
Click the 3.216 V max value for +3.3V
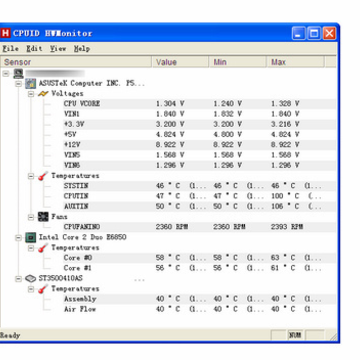tap(285, 124)
